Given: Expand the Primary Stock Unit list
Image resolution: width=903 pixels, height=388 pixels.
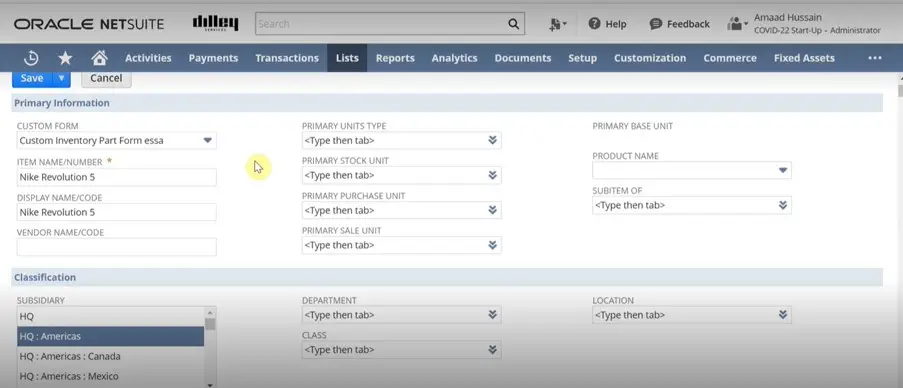Looking at the screenshot, I should pos(492,175).
